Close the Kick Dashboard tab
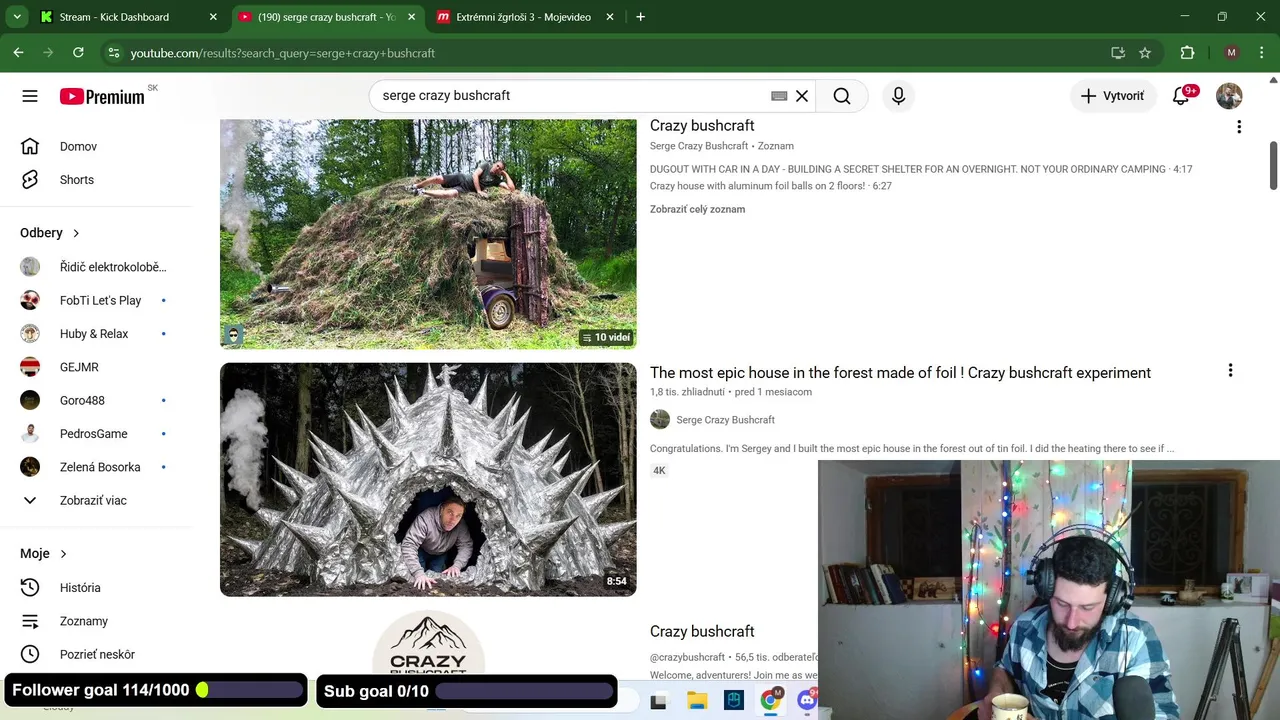This screenshot has width=1280, height=720. pyautogui.click(x=213, y=17)
